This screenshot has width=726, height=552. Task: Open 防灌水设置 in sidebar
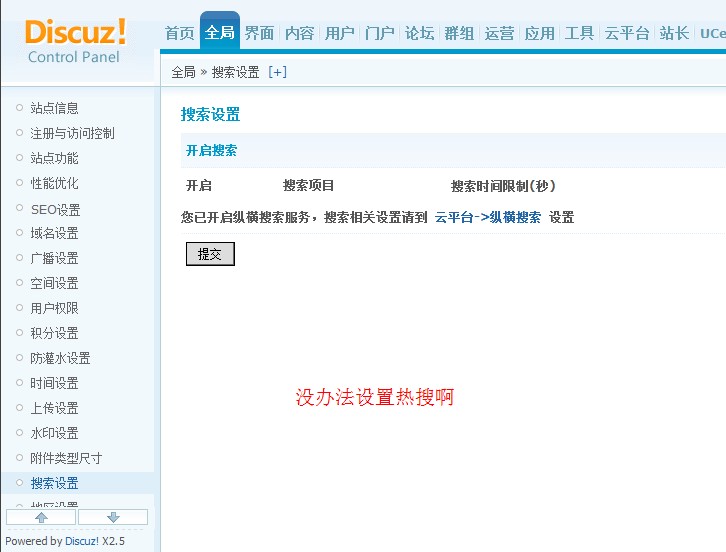pos(60,358)
